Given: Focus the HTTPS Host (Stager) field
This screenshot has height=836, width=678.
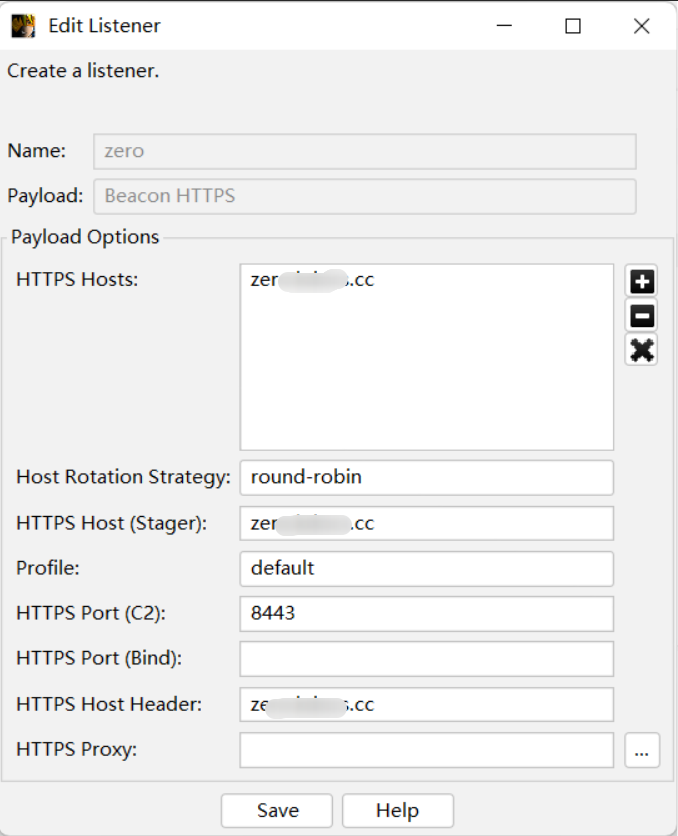Looking at the screenshot, I should [426, 523].
